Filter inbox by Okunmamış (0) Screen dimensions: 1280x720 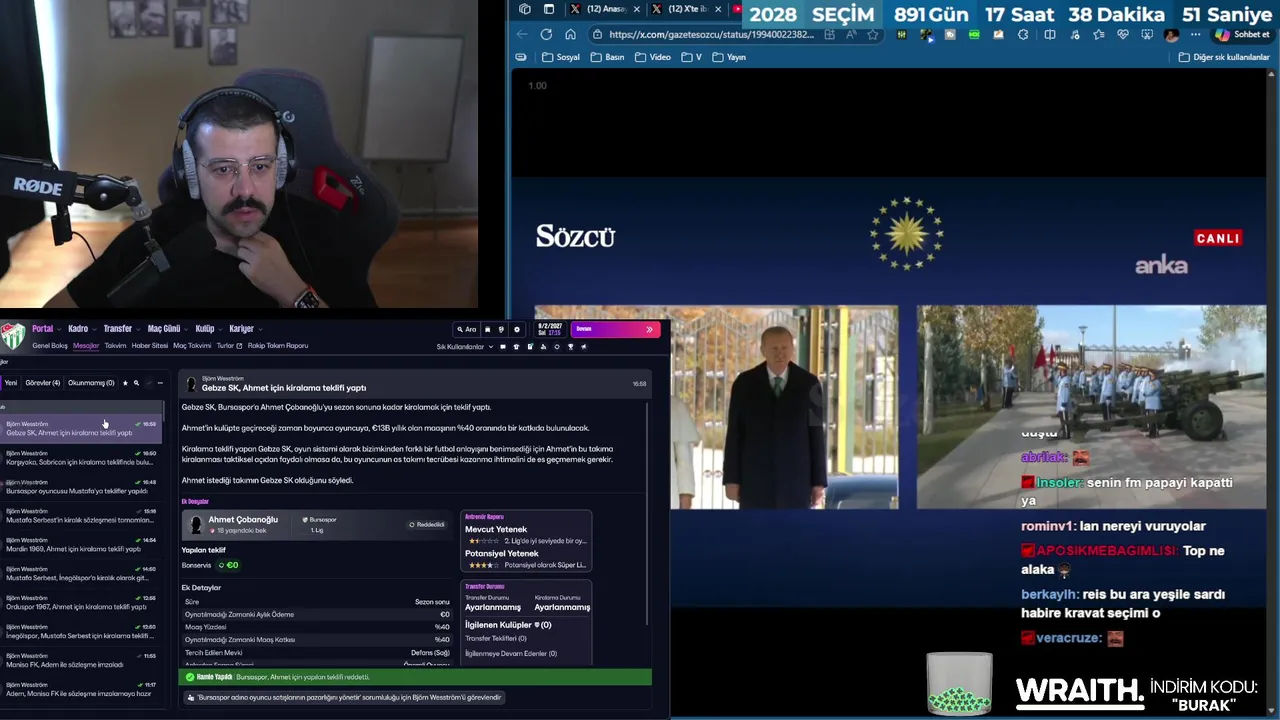[x=91, y=383]
